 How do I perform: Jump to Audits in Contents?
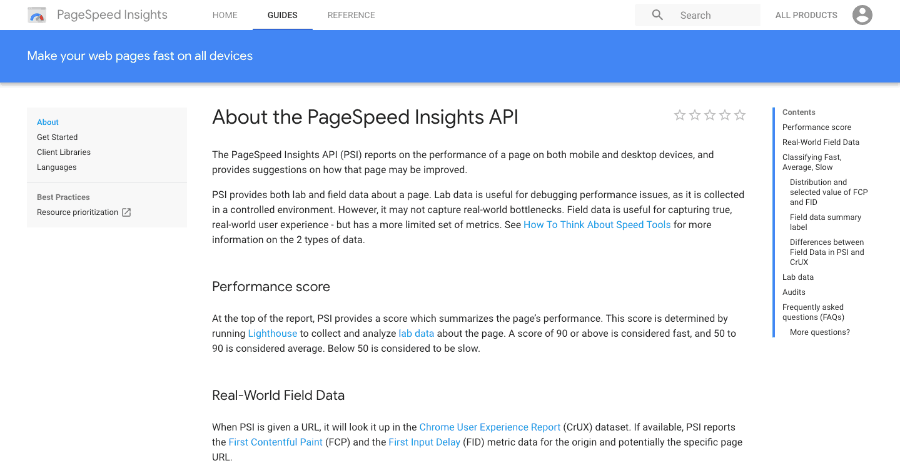793,292
